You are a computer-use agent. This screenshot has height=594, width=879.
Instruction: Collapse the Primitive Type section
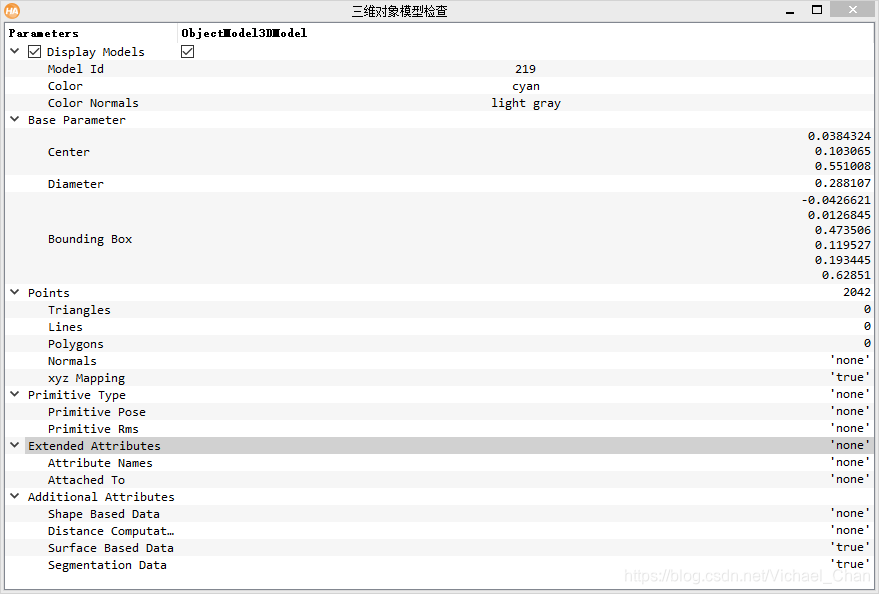[x=14, y=394]
